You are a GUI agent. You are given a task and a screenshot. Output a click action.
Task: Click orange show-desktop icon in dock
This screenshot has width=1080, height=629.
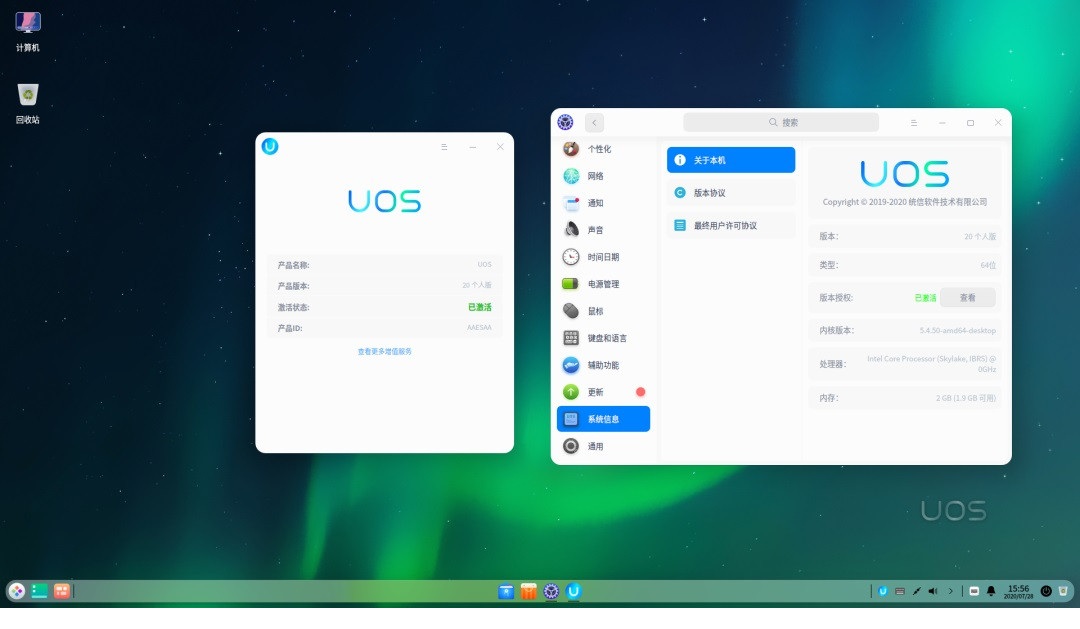click(x=61, y=591)
